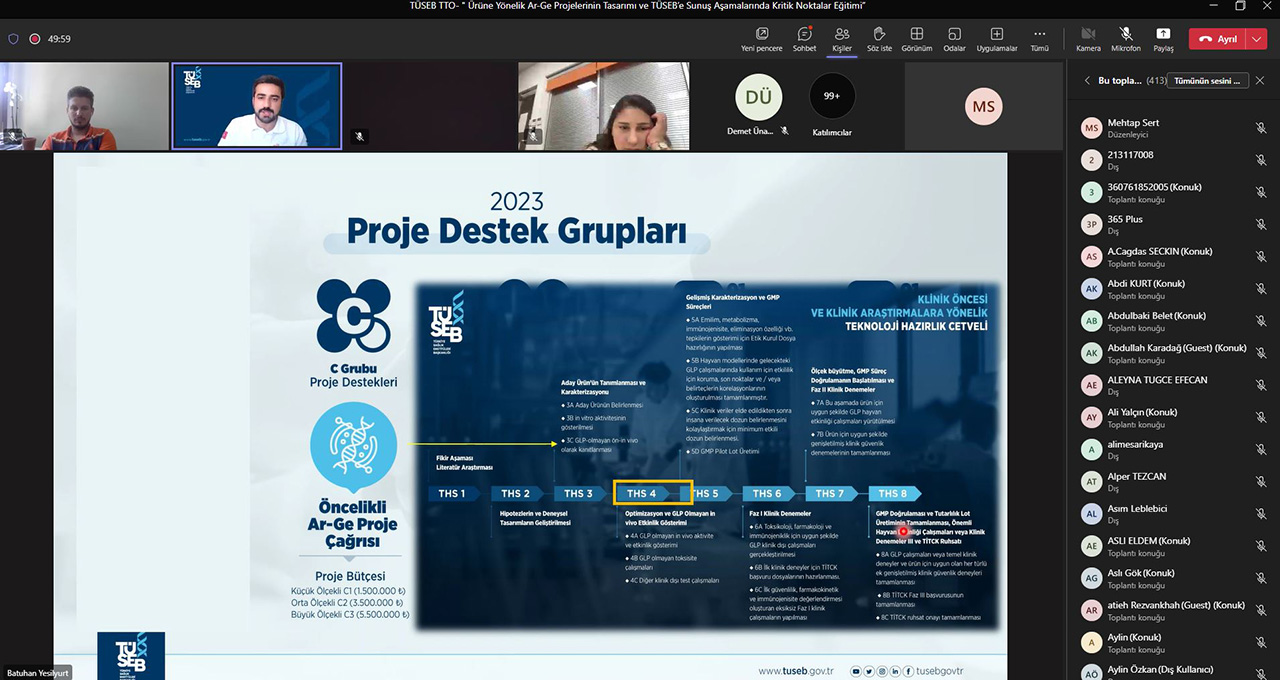Open Odalar breakout rooms
The height and width of the screenshot is (680, 1280).
954,39
